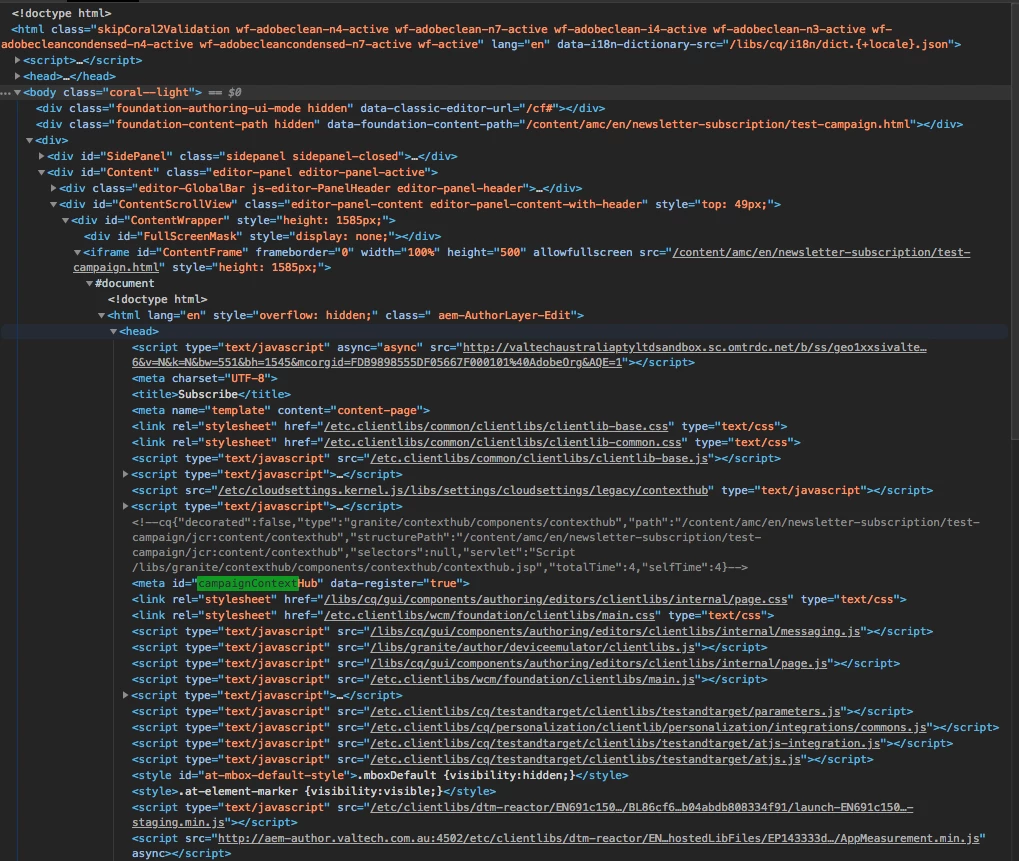Open the clientlib-base.js src link
This screenshot has width=1019, height=861.
click(539, 458)
